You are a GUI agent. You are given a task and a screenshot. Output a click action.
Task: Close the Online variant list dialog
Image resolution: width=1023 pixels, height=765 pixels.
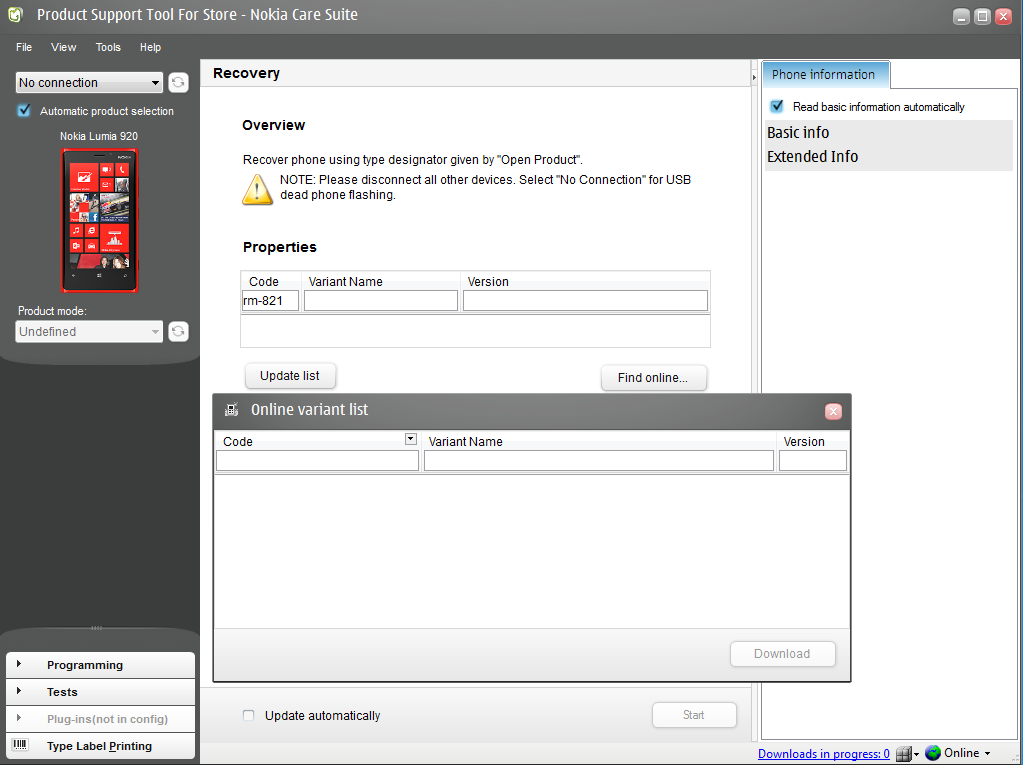point(833,412)
